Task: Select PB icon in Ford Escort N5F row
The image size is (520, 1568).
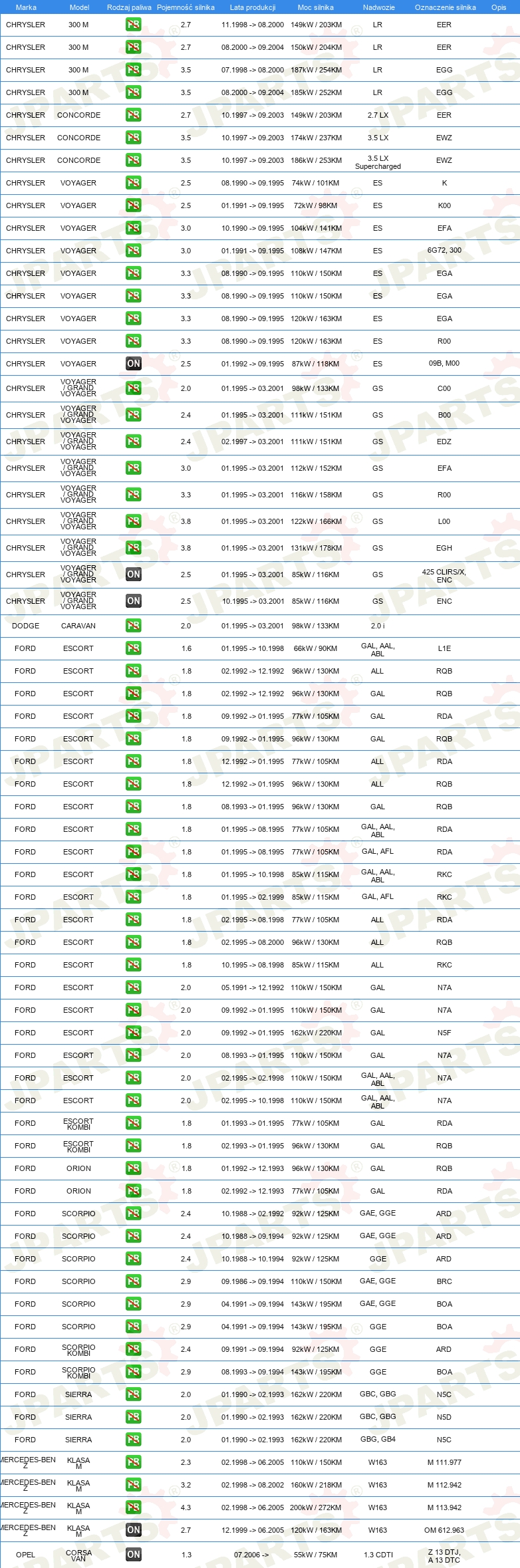Action: [x=134, y=1033]
